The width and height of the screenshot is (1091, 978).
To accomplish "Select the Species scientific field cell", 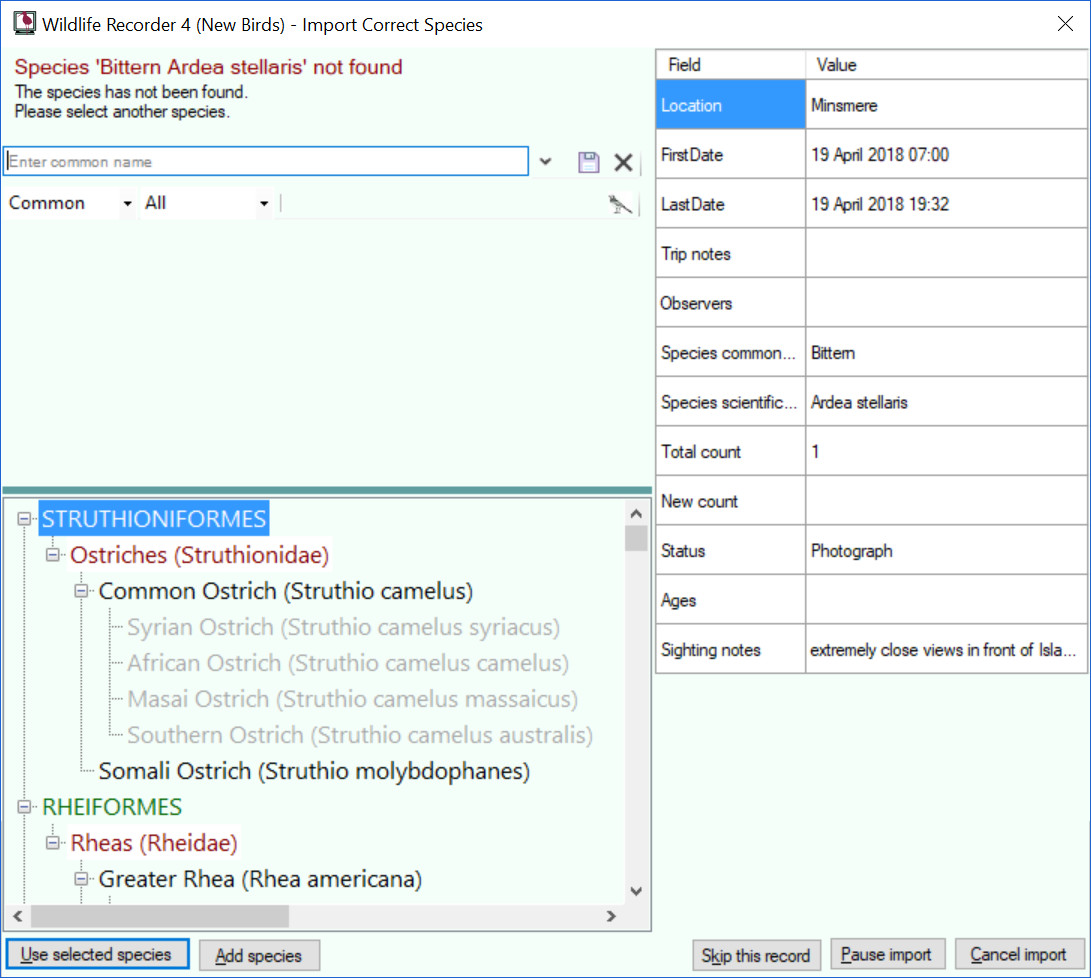I will 731,402.
